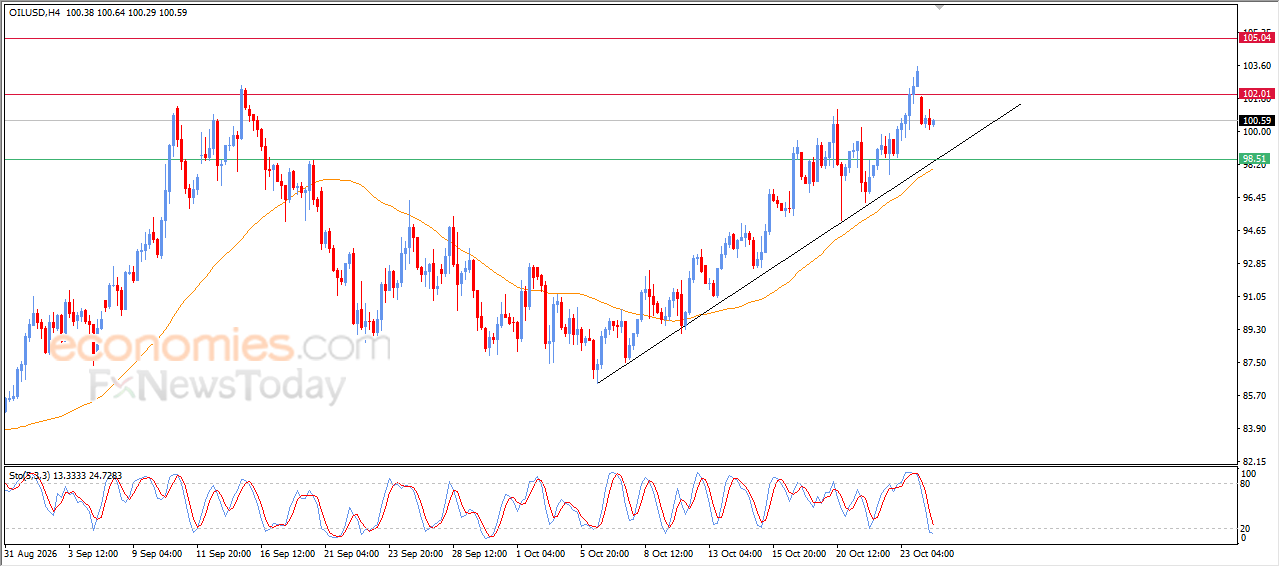Click the 91.05 price axis label
This screenshot has width=1280, height=567.
coord(1254,297)
